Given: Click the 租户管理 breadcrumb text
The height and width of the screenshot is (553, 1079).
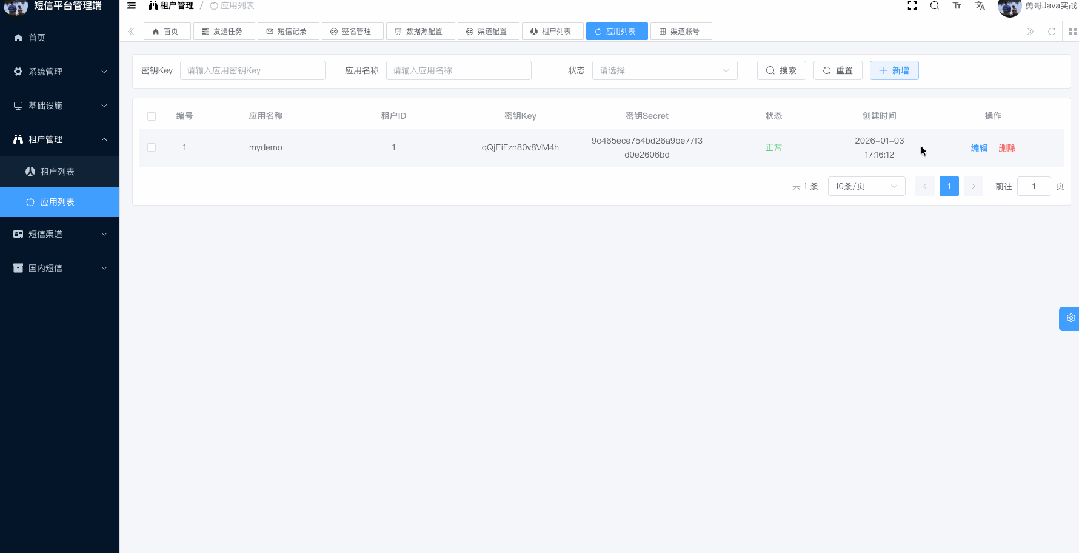Looking at the screenshot, I should coord(177,6).
